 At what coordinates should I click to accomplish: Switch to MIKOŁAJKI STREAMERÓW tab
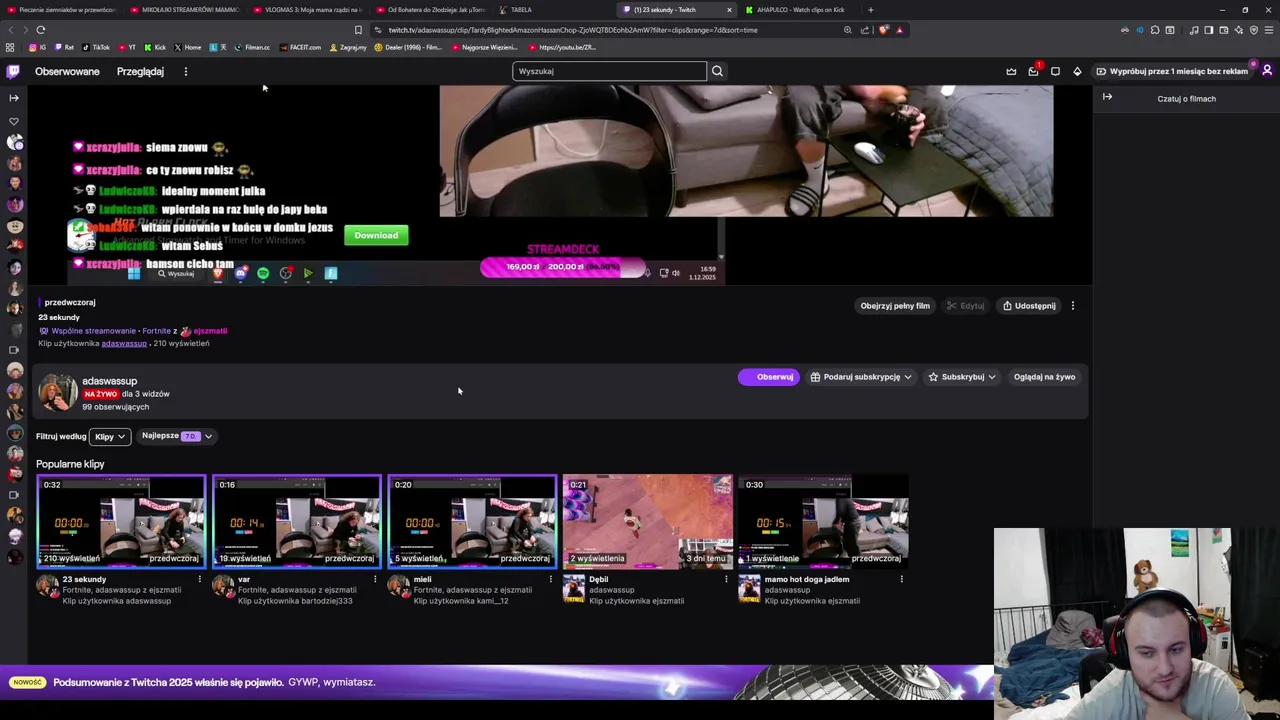tap(184, 10)
